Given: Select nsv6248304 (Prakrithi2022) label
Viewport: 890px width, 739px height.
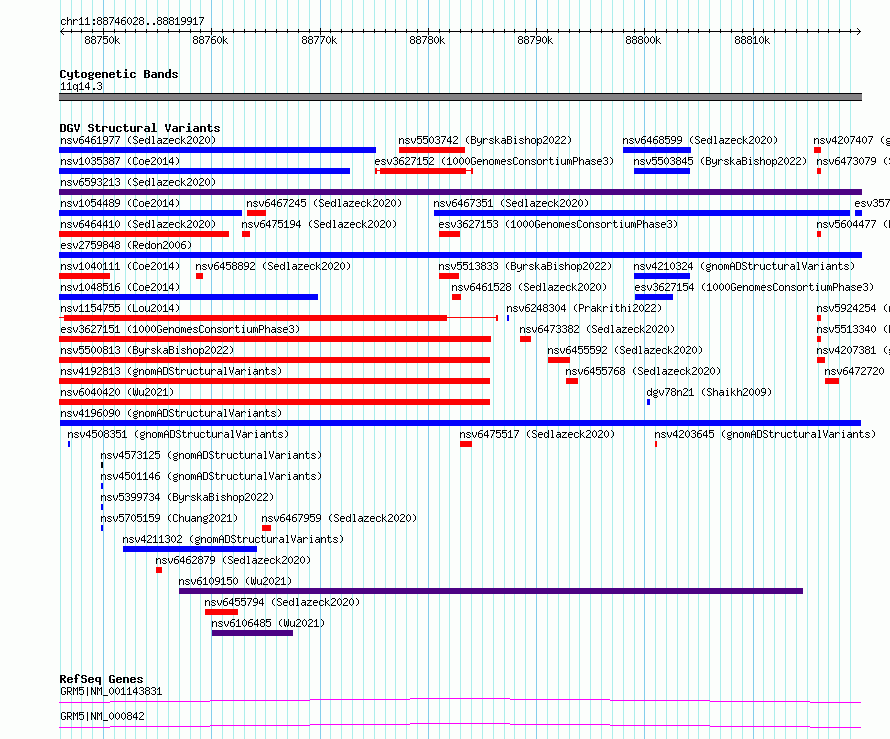Looking at the screenshot, I should (x=584, y=308).
